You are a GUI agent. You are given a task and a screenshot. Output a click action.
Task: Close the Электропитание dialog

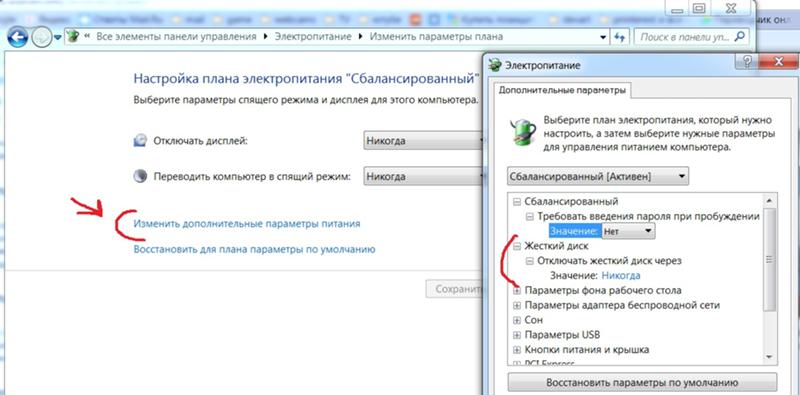[x=778, y=62]
